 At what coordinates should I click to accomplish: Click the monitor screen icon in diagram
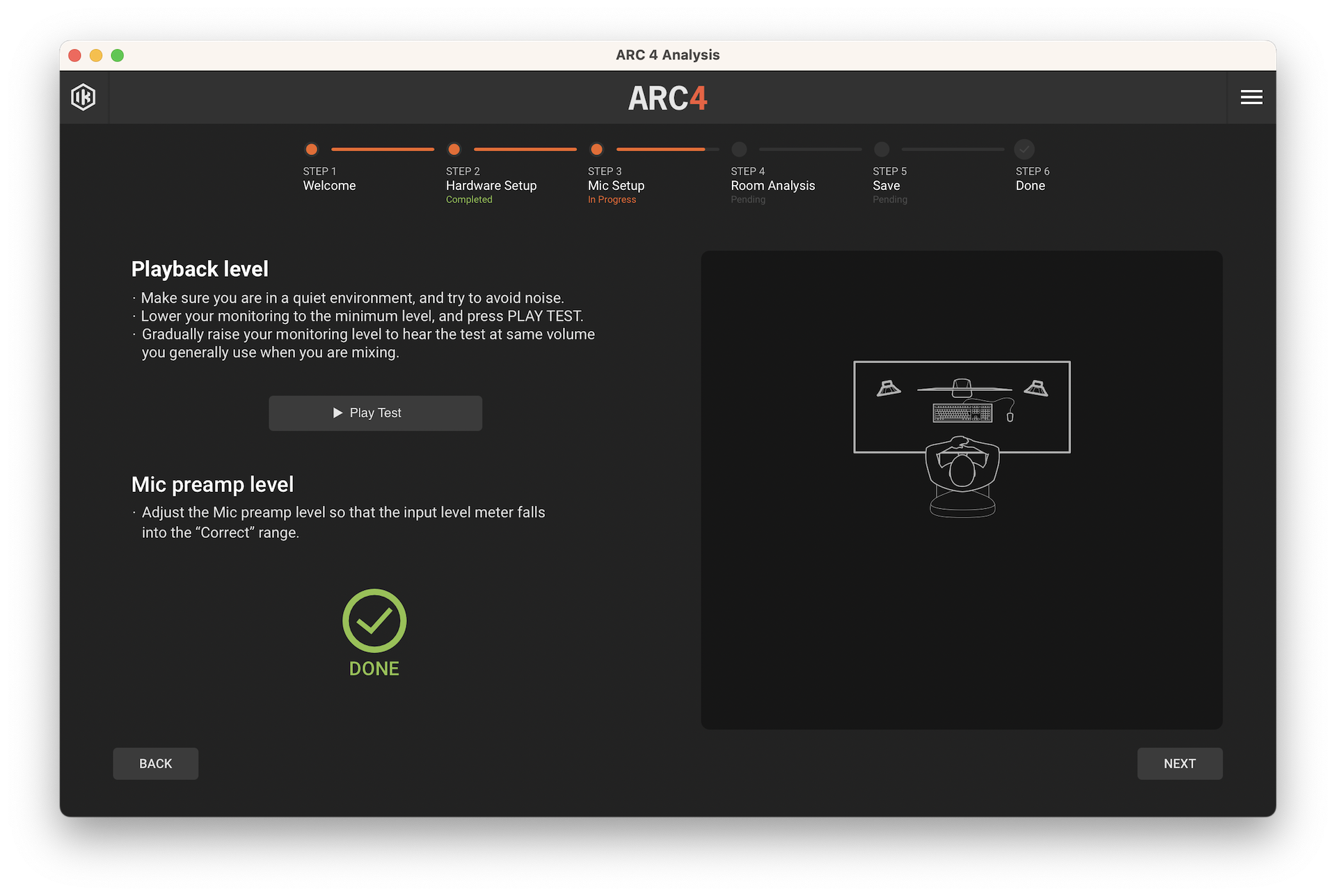tap(962, 388)
